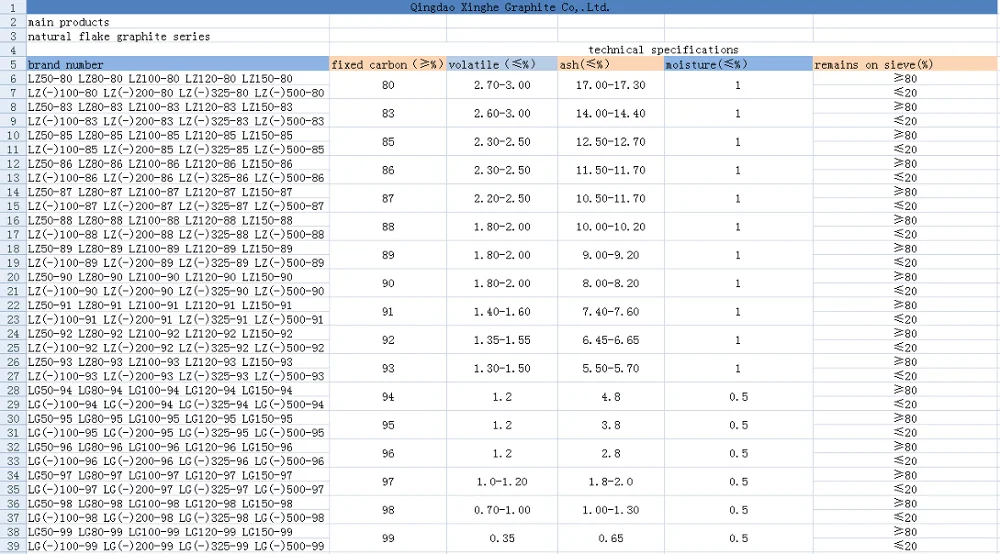The width and height of the screenshot is (1000, 554).
Task: Click ash value '14.00-14.40'
Action: [x=611, y=113]
